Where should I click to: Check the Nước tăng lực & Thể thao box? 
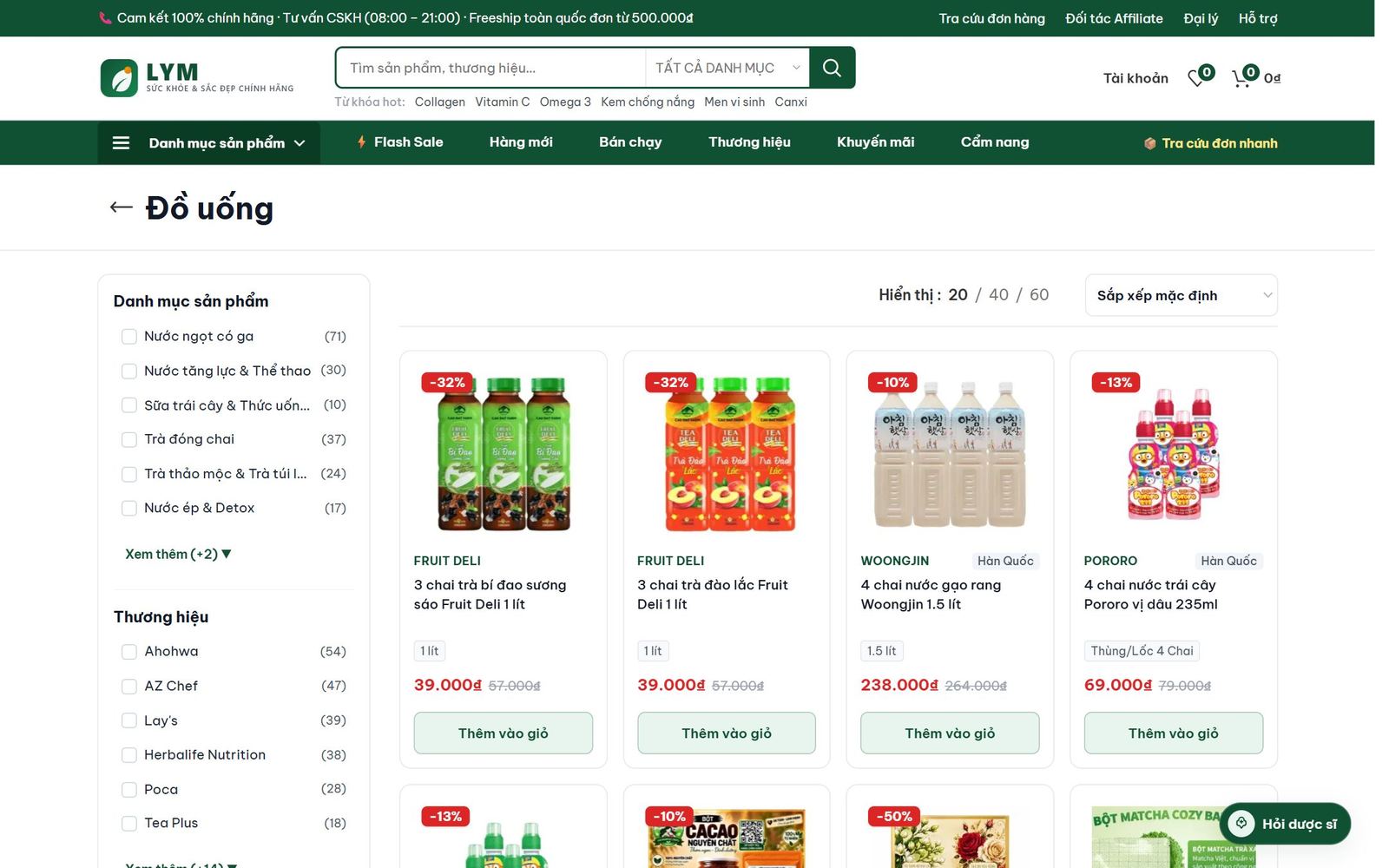point(129,371)
